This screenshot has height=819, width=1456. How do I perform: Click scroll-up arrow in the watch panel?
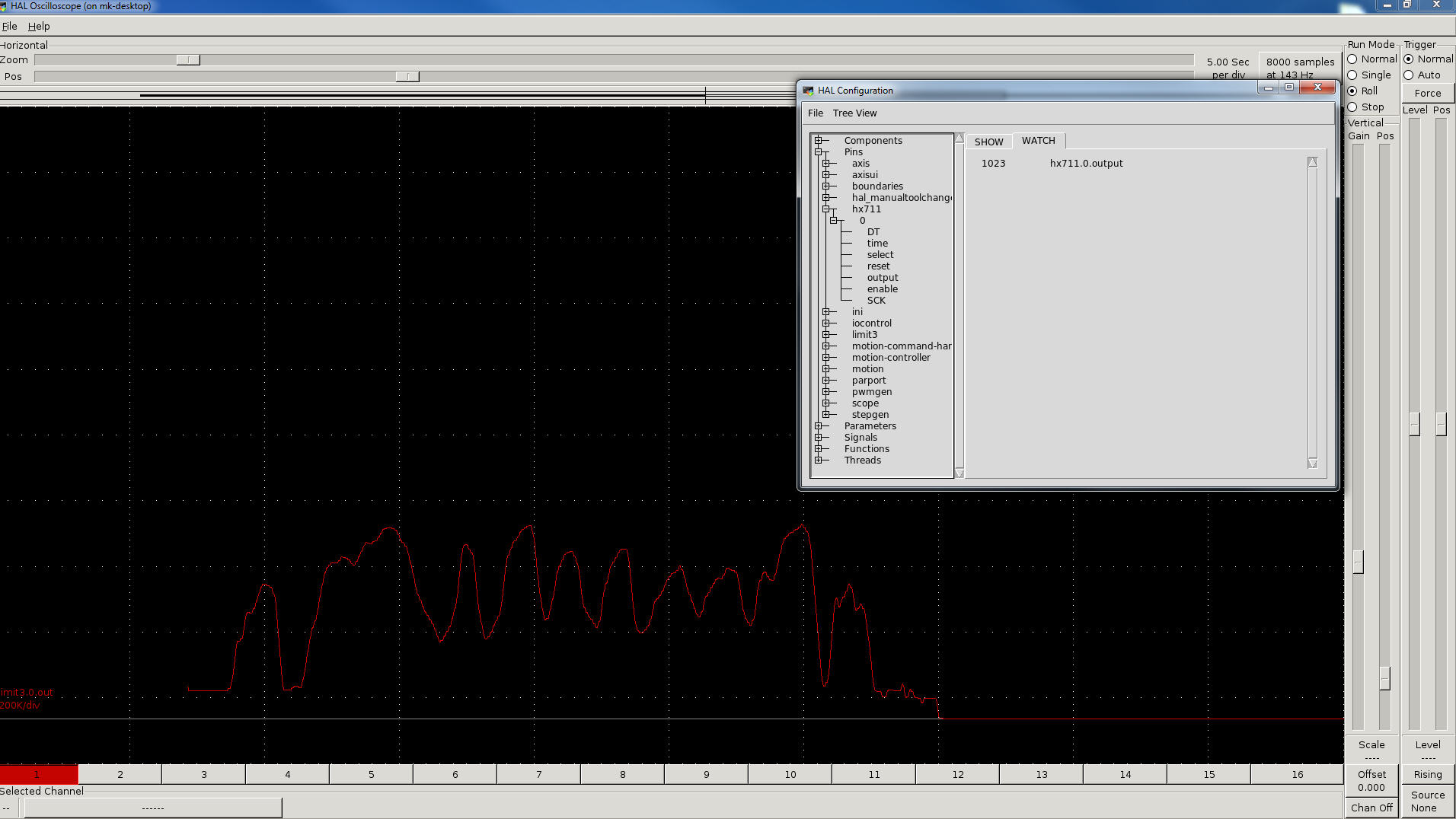point(1312,163)
